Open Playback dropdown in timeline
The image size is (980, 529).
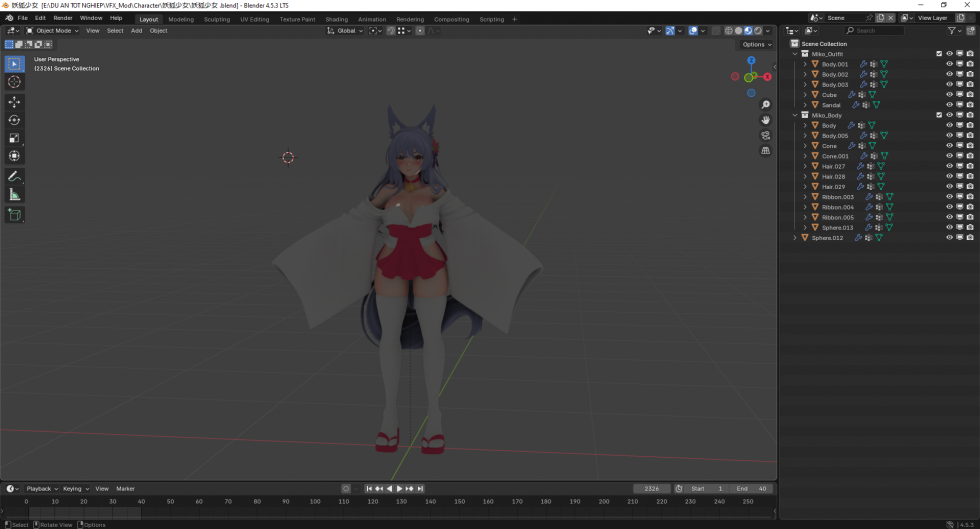(x=42, y=488)
